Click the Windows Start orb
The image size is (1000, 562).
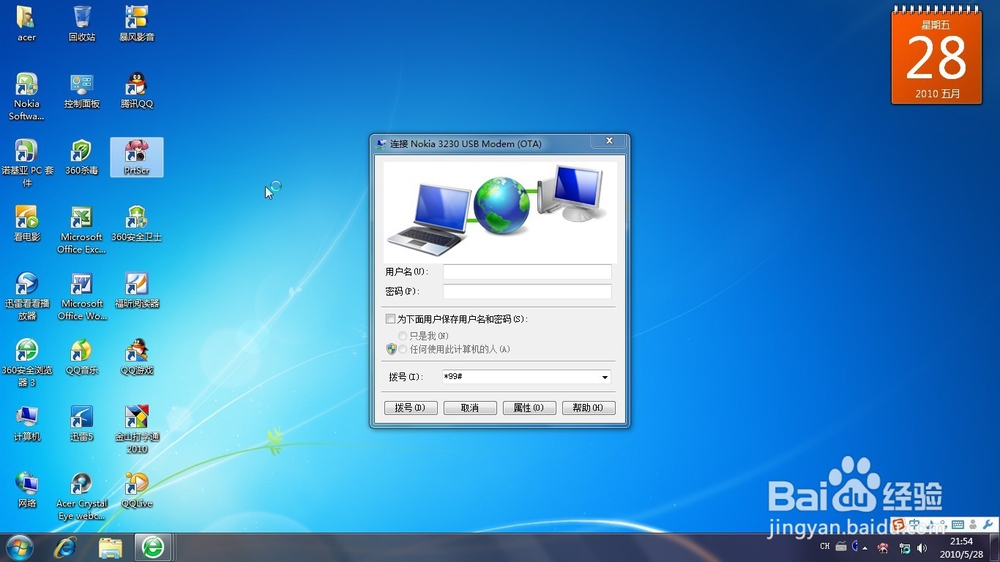pyautogui.click(x=19, y=547)
